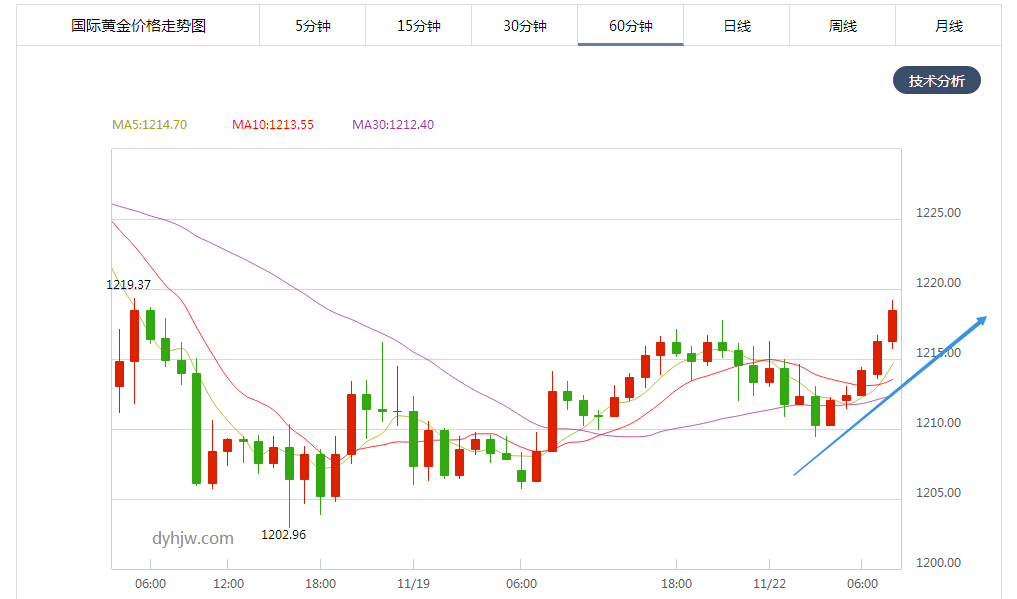The height and width of the screenshot is (599, 1017).
Task: Click the 1202.96 low price label
Action: (283, 535)
